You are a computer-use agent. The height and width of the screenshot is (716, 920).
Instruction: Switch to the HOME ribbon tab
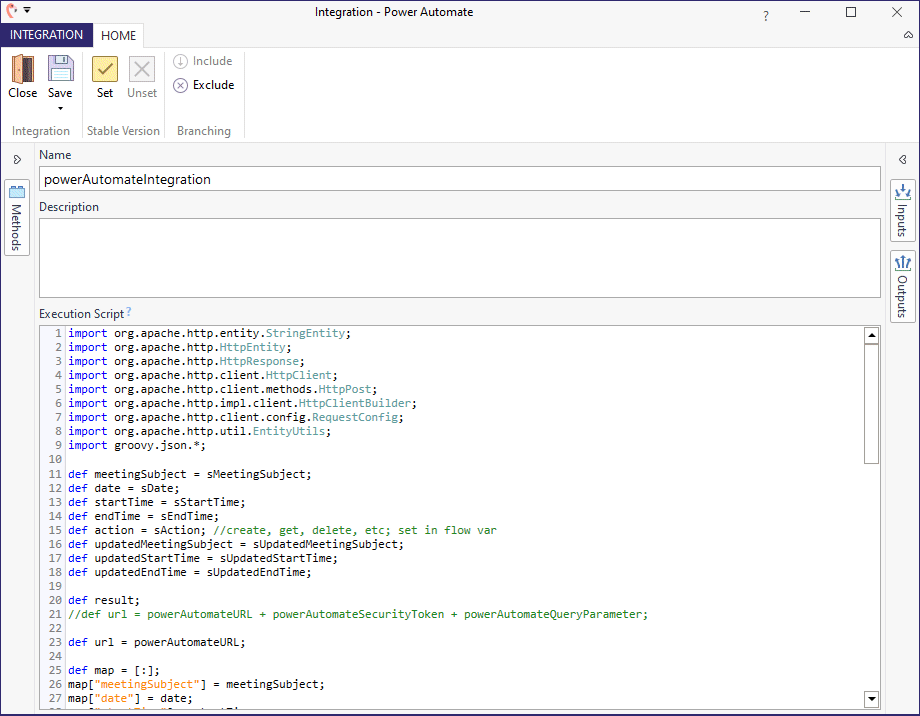click(x=119, y=36)
